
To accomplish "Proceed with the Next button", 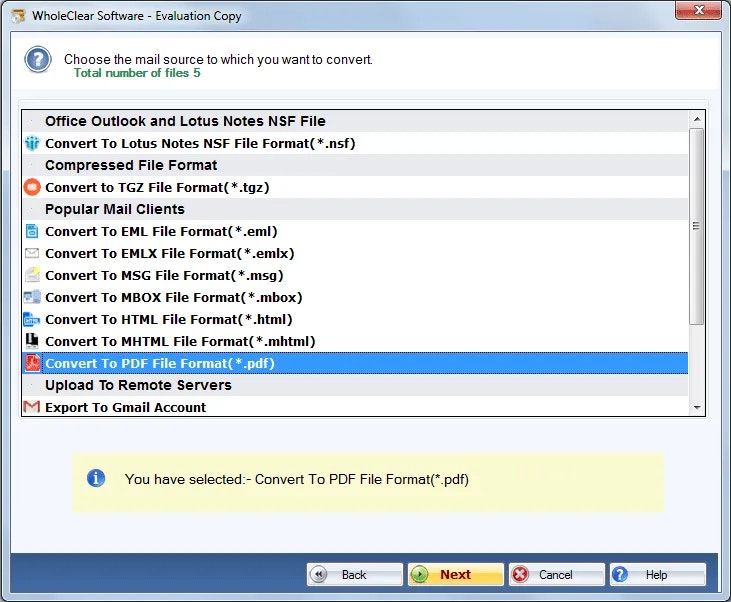I will click(x=455, y=574).
